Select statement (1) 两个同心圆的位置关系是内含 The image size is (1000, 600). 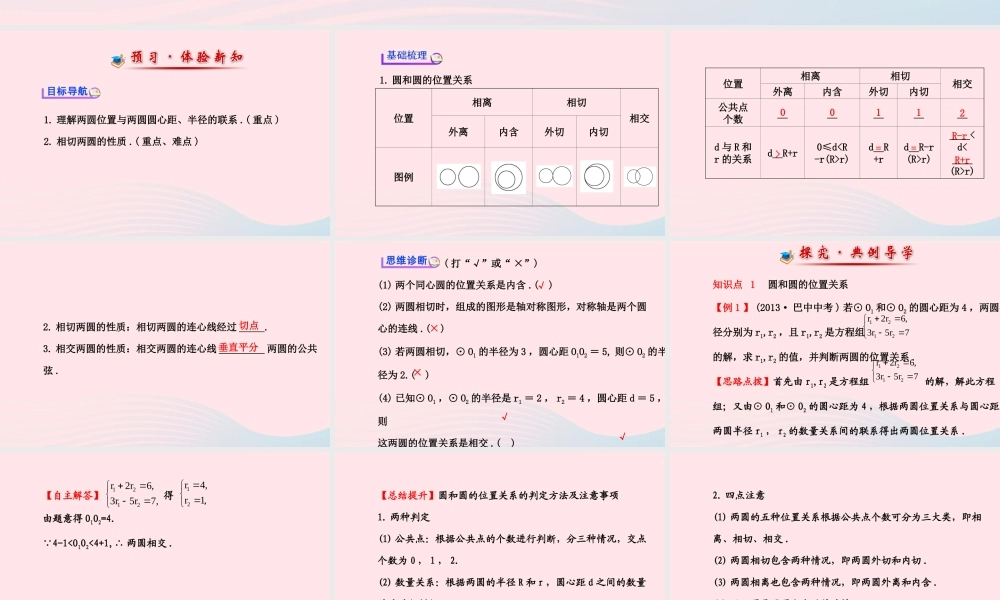(465, 285)
